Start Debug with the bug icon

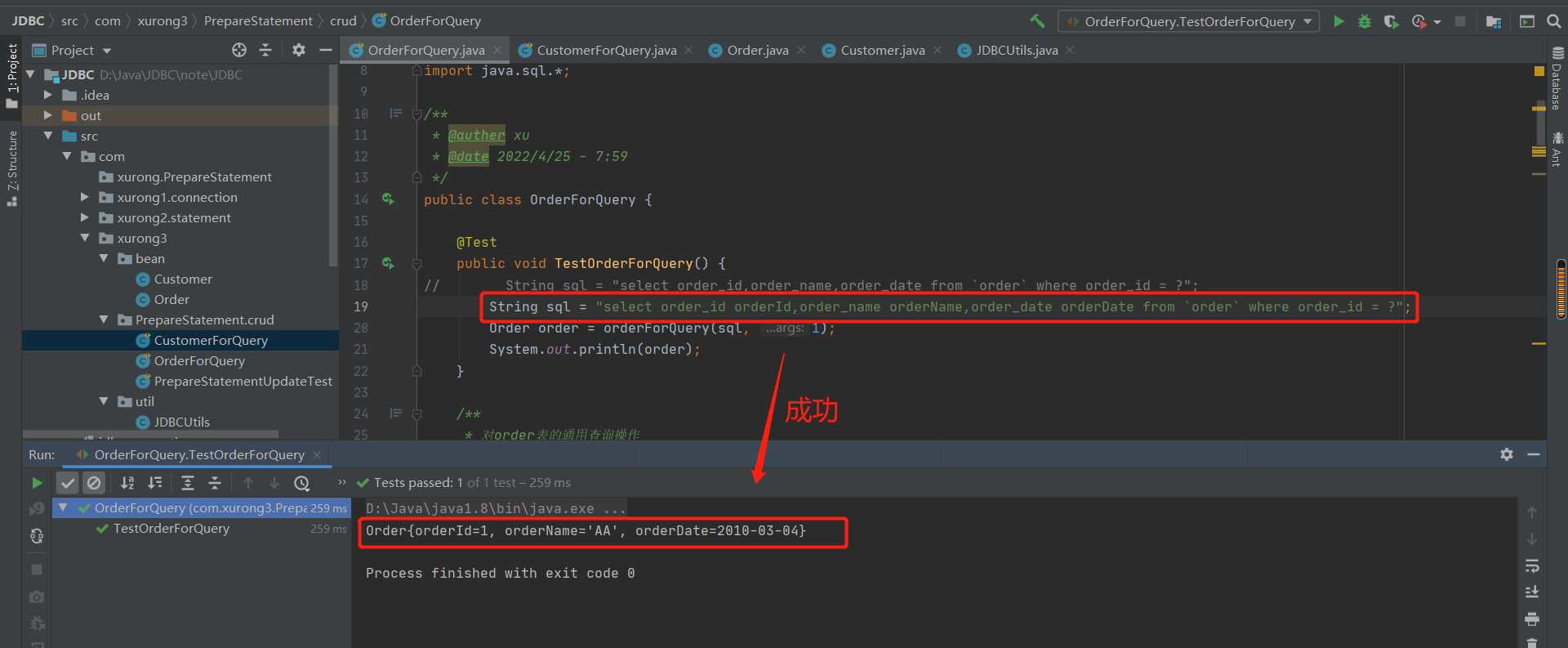tap(1365, 21)
